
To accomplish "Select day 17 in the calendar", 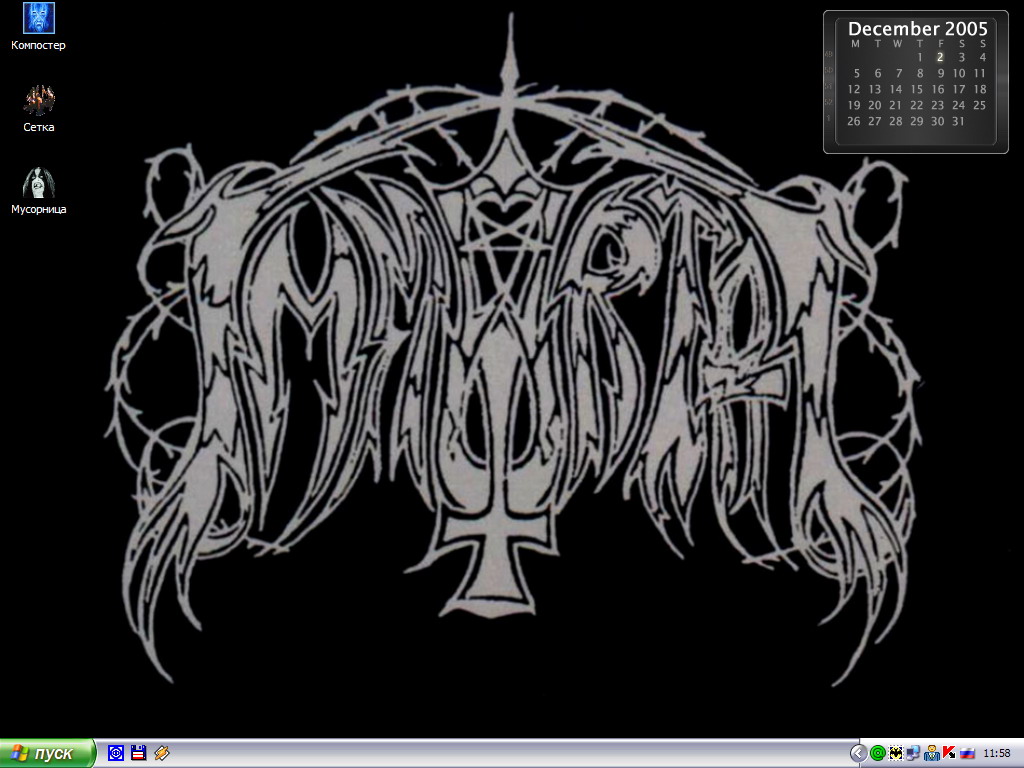I will point(959,89).
